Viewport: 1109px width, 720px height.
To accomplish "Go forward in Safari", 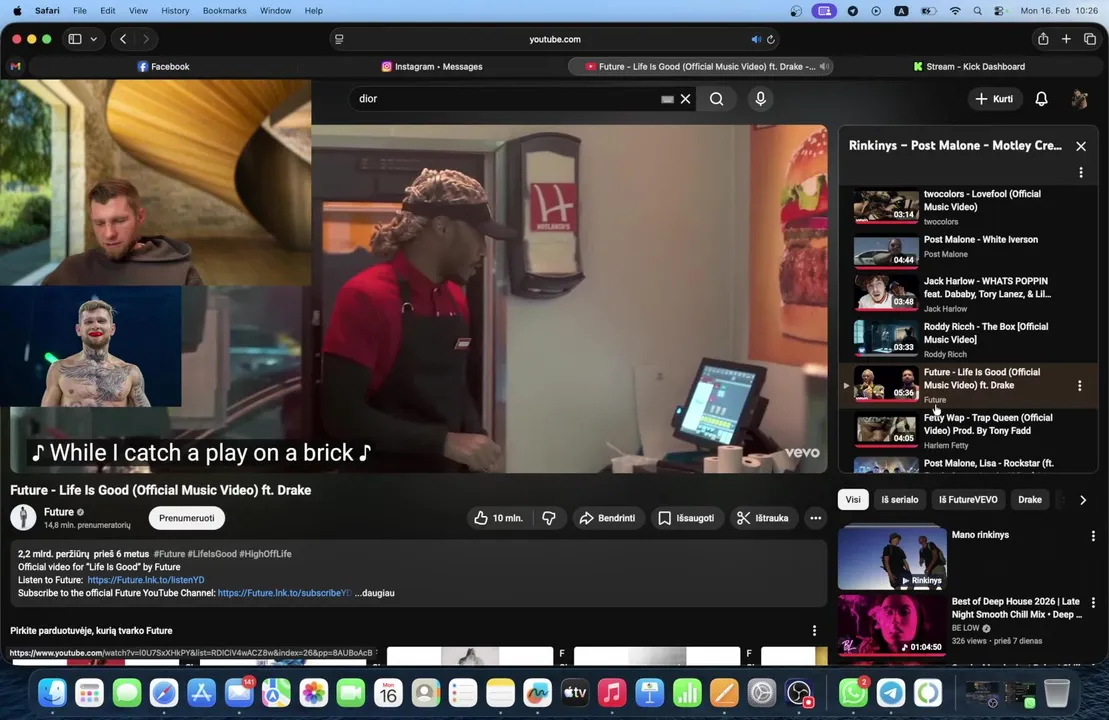I will 146,40.
